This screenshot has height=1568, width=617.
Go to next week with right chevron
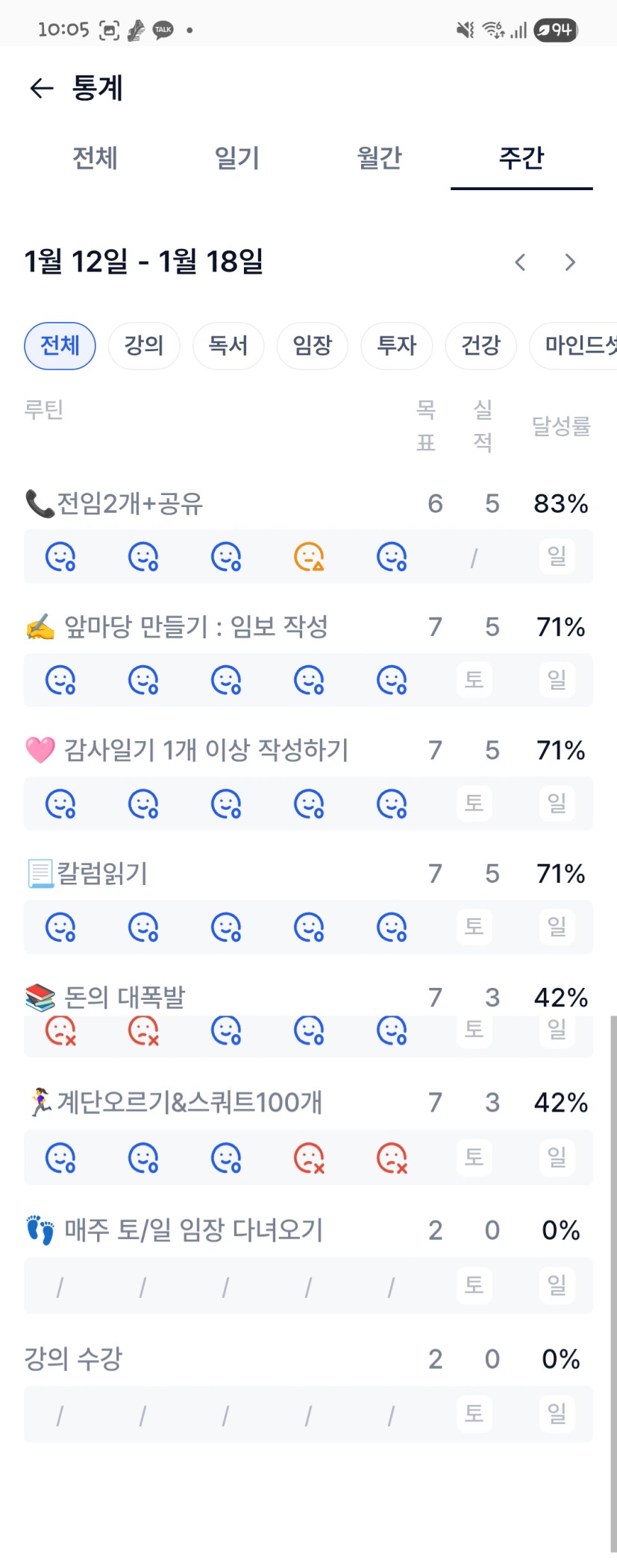coord(570,262)
